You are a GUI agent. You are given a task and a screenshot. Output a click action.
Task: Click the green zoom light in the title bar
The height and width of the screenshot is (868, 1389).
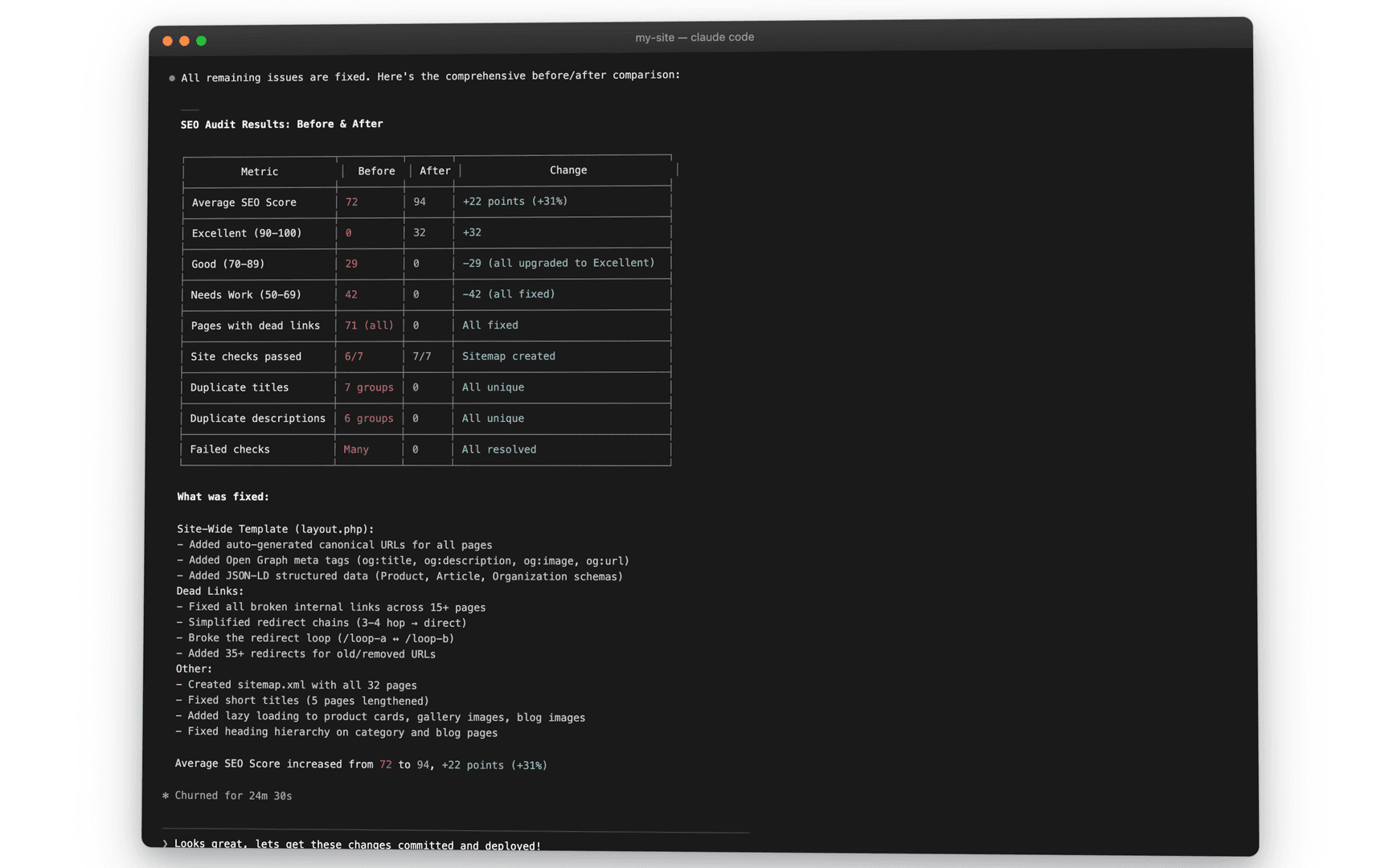coord(201,39)
